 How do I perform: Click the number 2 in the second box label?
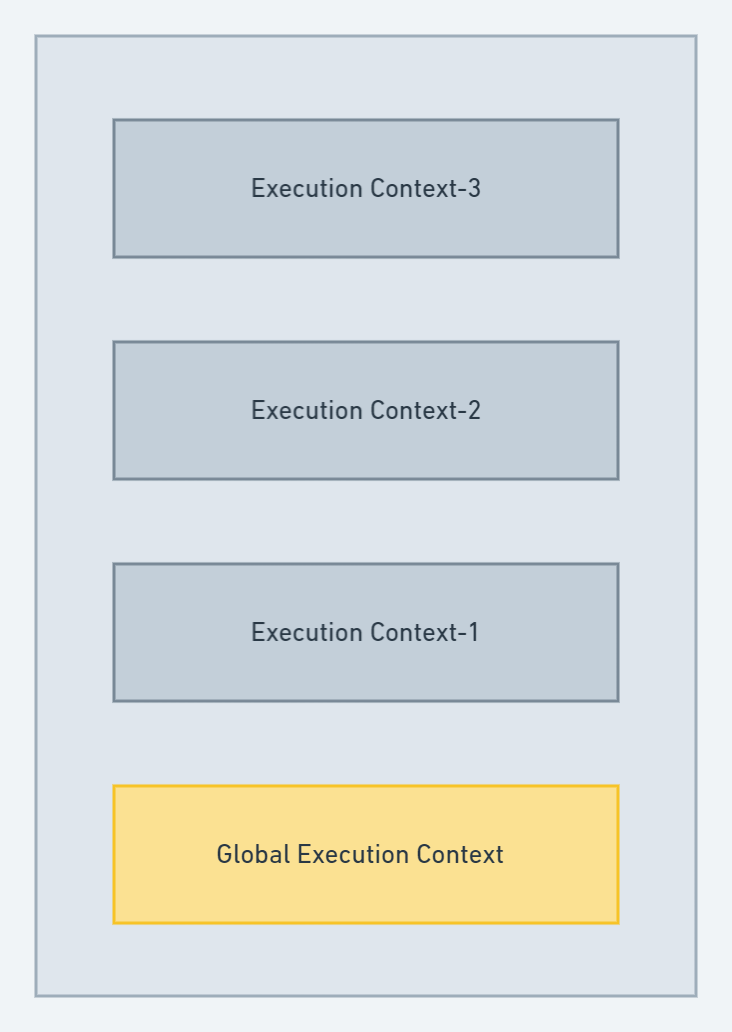(x=474, y=410)
